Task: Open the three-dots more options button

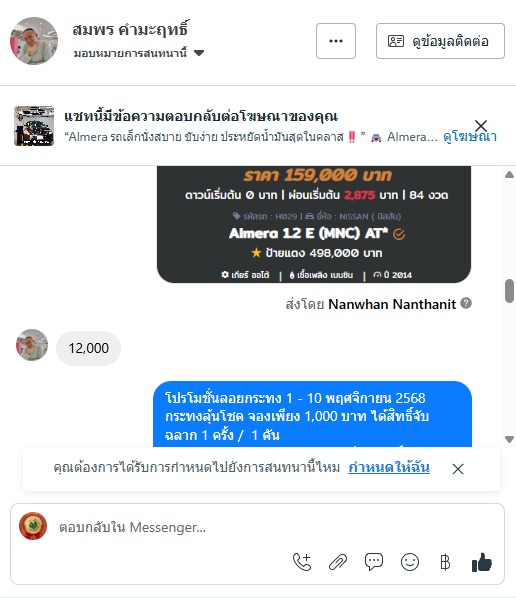Action: [x=336, y=41]
